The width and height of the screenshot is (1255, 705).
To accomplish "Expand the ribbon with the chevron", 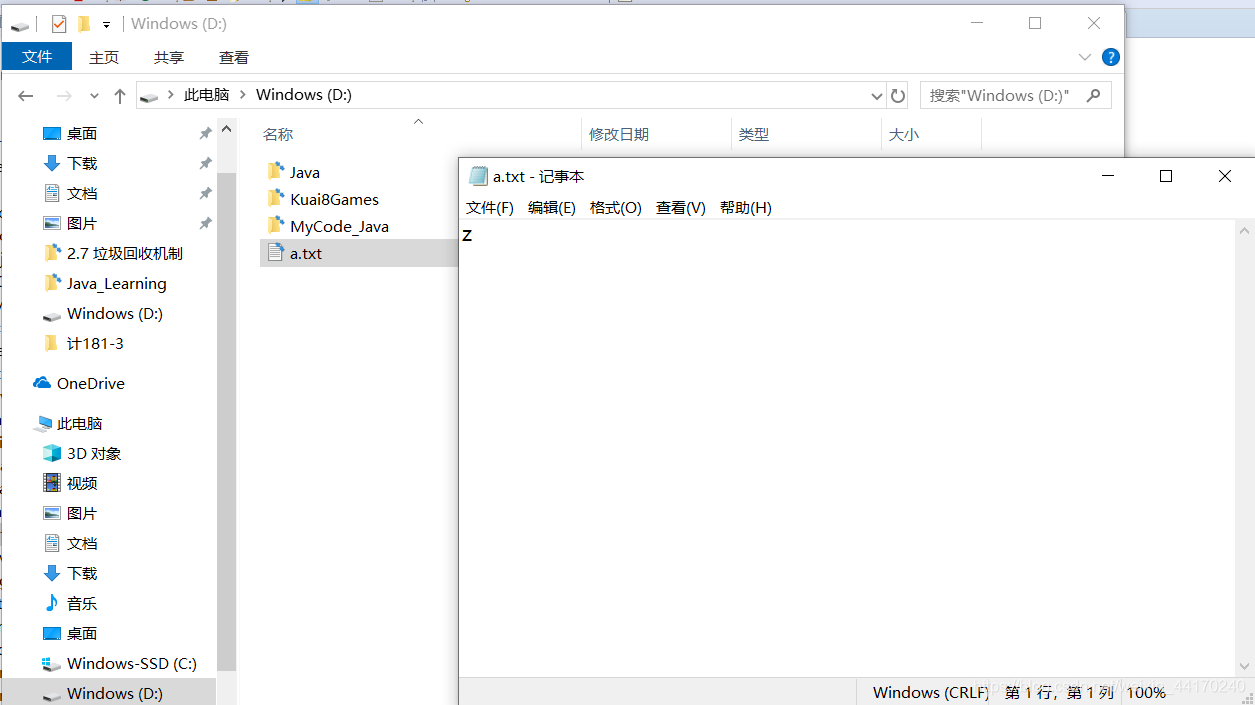I will pos(1085,57).
